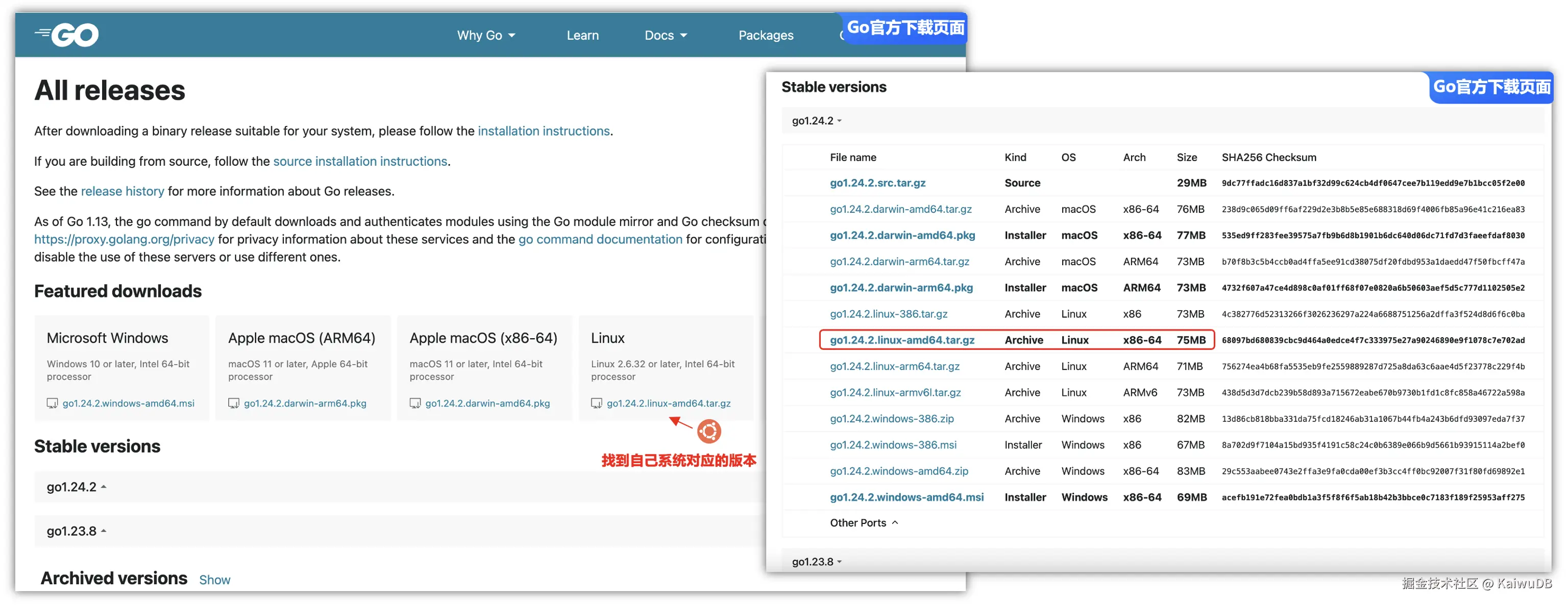Screen dimensions: 1568x606
Task: Download go1.24.2.linux-amd64.tar.gz from the table
Action: [901, 340]
